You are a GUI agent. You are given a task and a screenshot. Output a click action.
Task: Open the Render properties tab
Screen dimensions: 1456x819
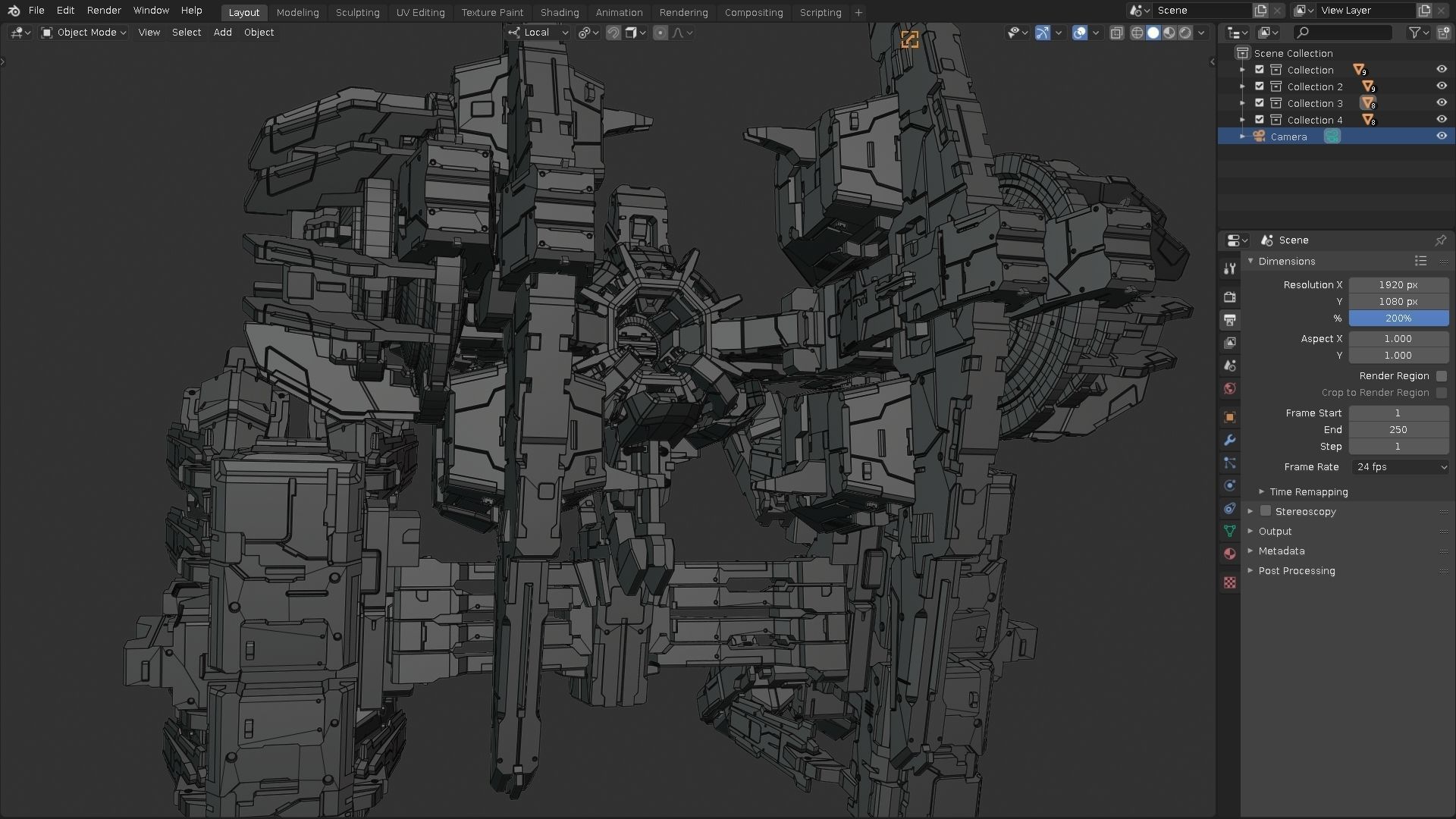1229,297
